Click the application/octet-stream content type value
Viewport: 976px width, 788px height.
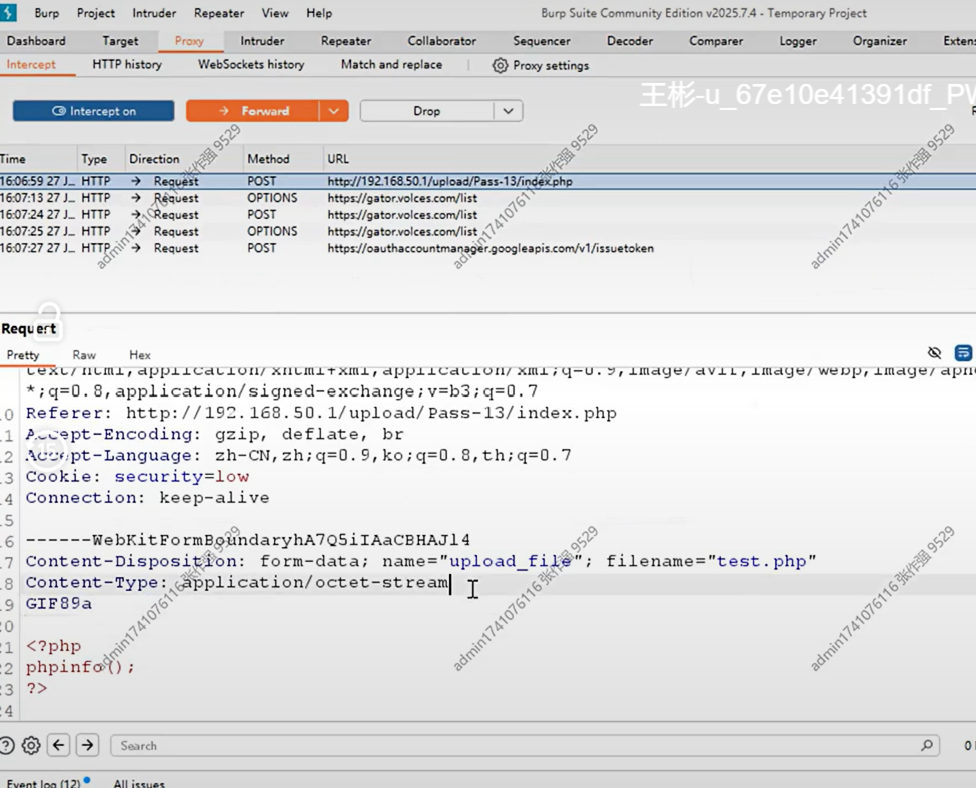[x=315, y=583]
